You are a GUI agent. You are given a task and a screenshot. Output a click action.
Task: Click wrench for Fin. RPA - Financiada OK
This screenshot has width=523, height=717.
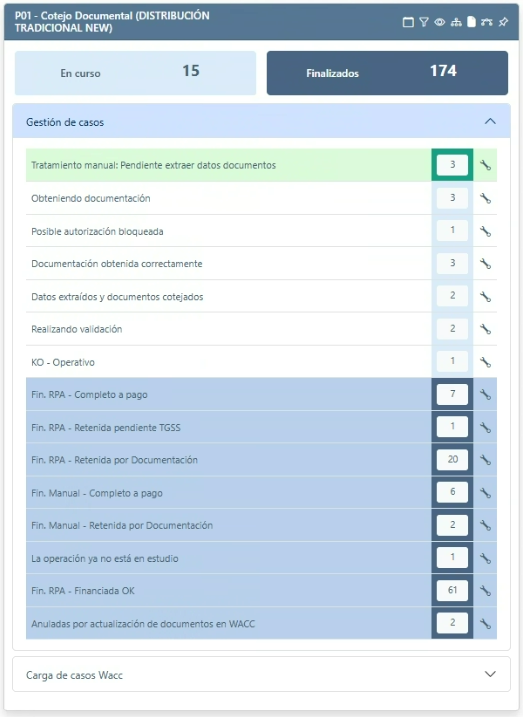coord(486,591)
